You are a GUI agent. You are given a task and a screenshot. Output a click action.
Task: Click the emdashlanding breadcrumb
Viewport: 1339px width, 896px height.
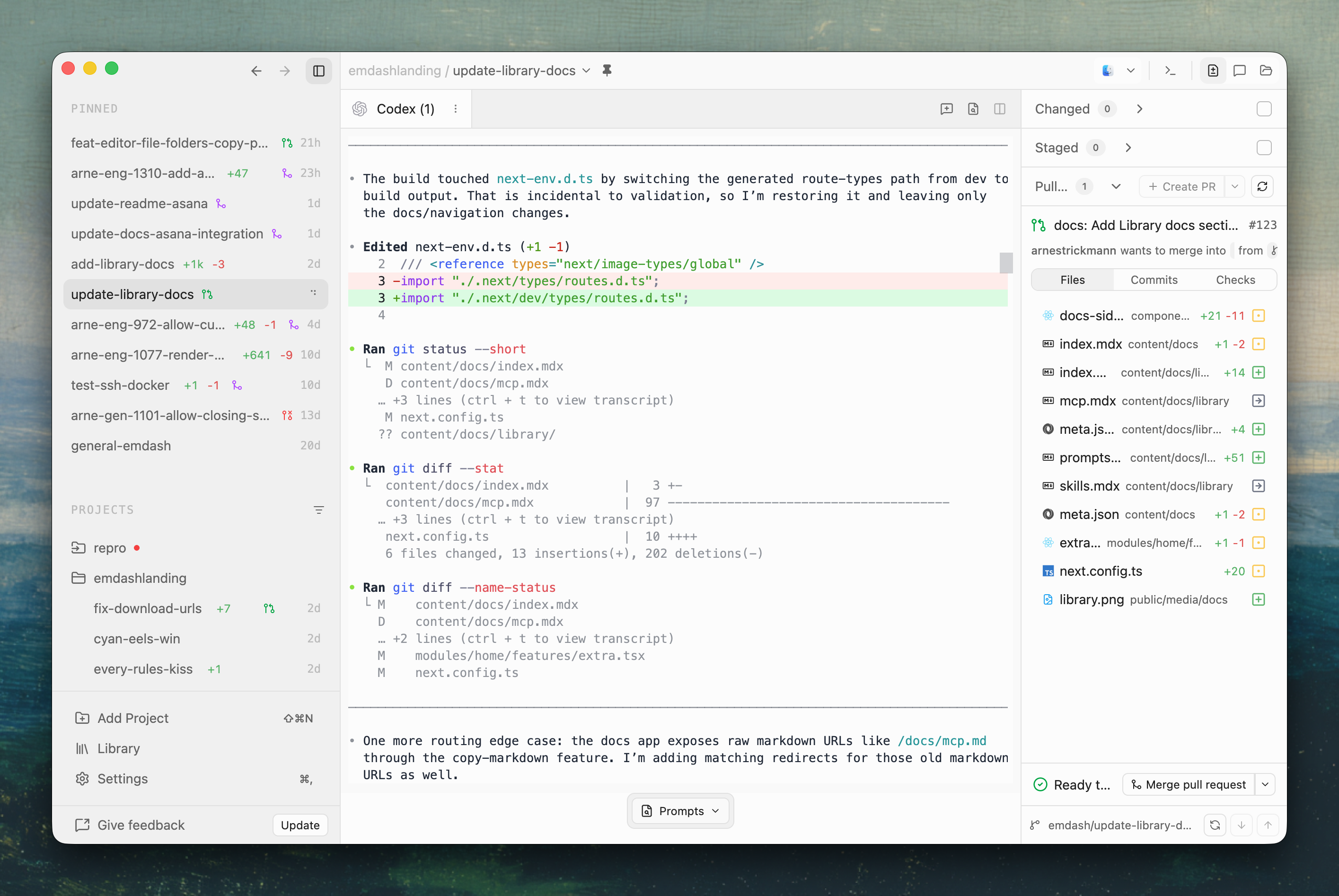tap(394, 70)
